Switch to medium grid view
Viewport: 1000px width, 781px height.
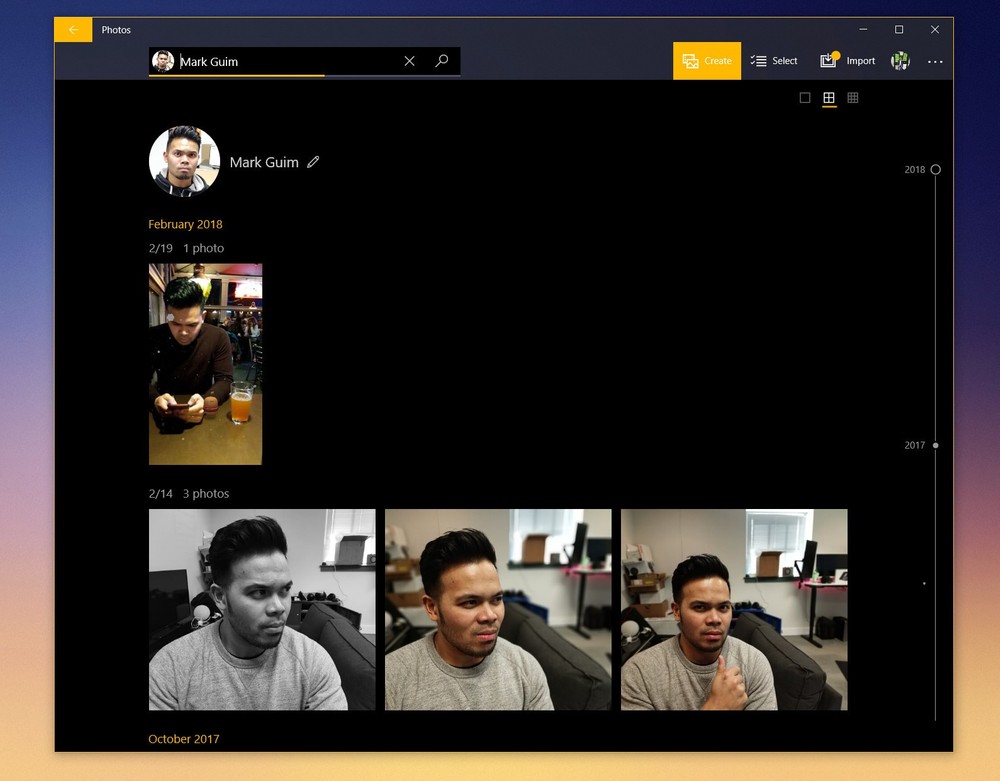[x=829, y=98]
